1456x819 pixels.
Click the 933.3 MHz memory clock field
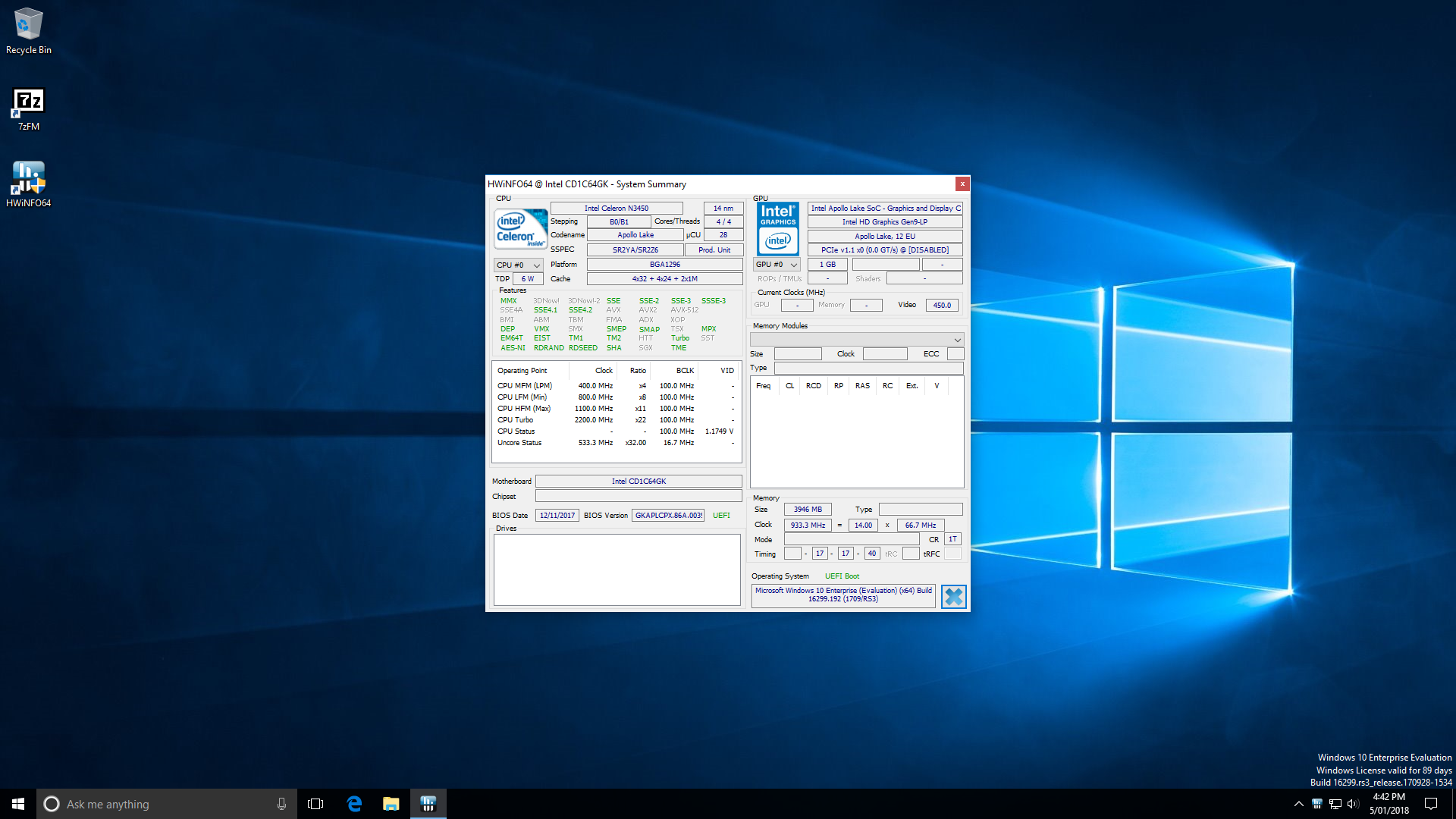click(x=808, y=526)
